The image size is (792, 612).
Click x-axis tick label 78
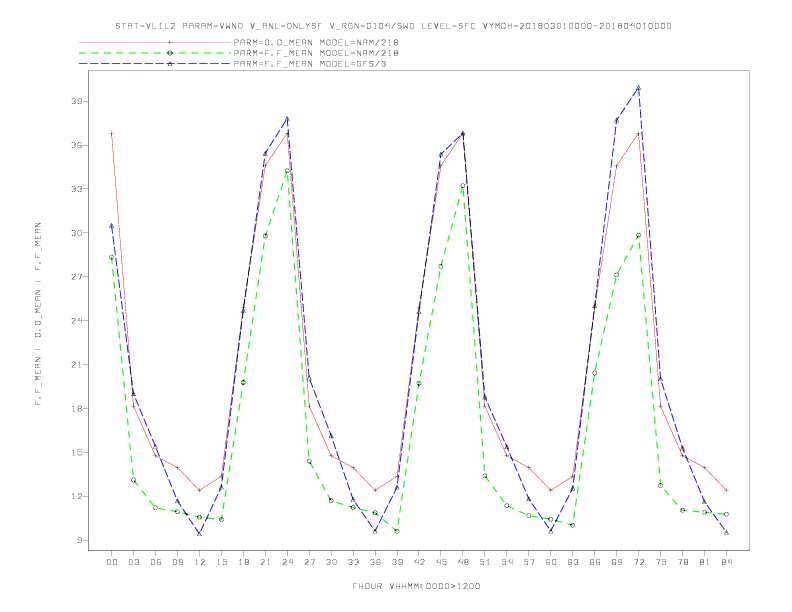pos(683,562)
